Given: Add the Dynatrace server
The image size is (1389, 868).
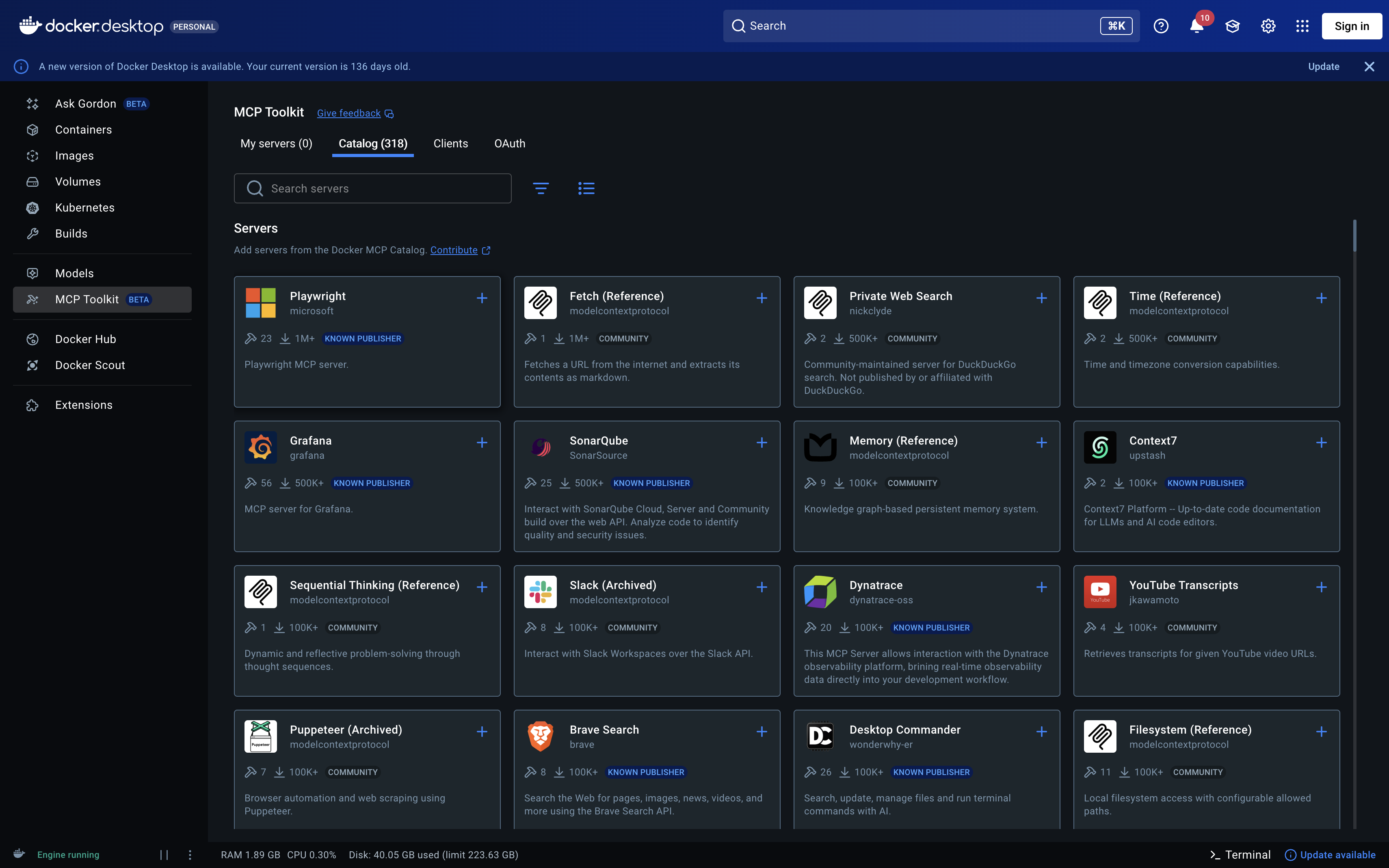Looking at the screenshot, I should click(x=1041, y=587).
